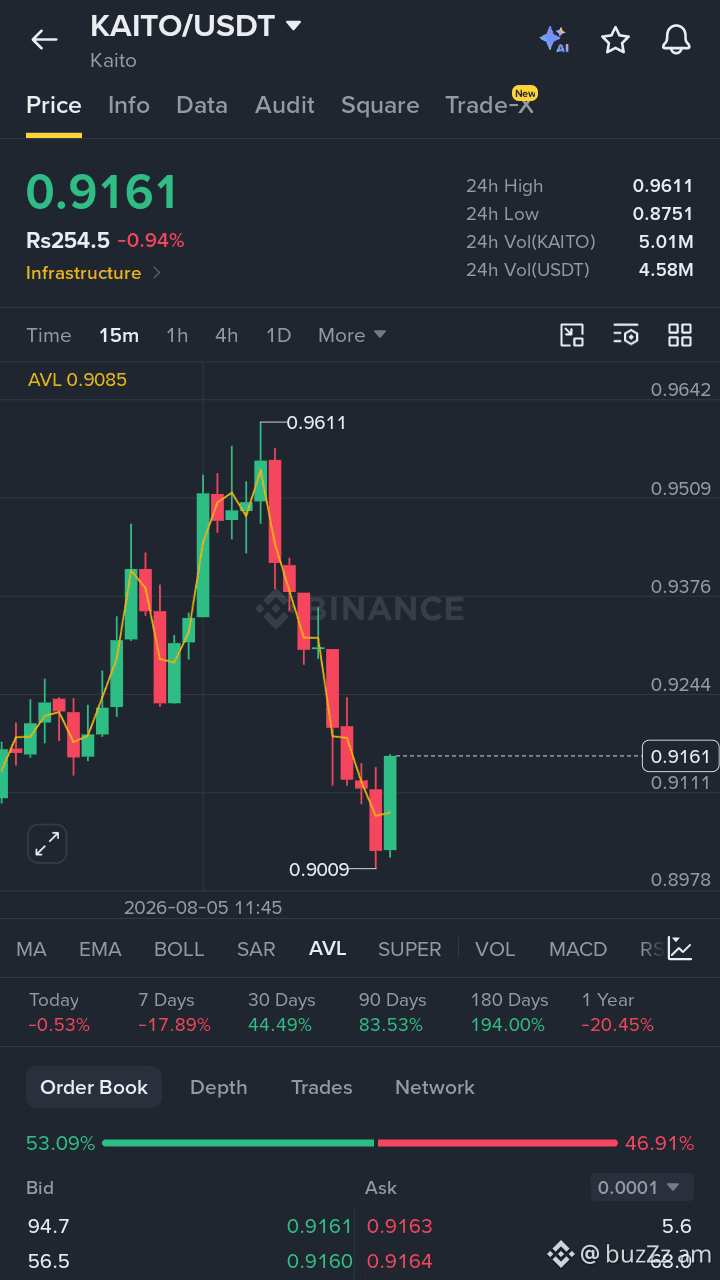Screen dimensions: 720x1280
Task: Select the 1D timeframe
Action: pyautogui.click(x=279, y=335)
